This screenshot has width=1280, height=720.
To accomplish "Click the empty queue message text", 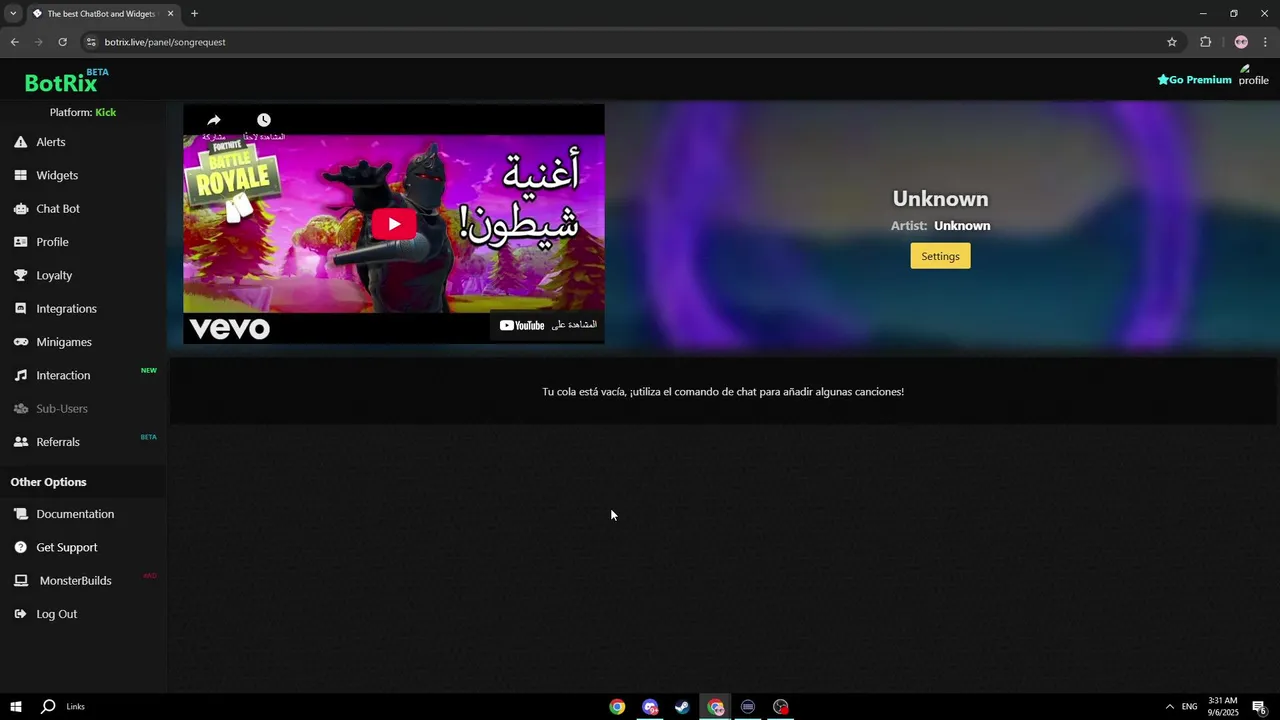I will point(723,392).
